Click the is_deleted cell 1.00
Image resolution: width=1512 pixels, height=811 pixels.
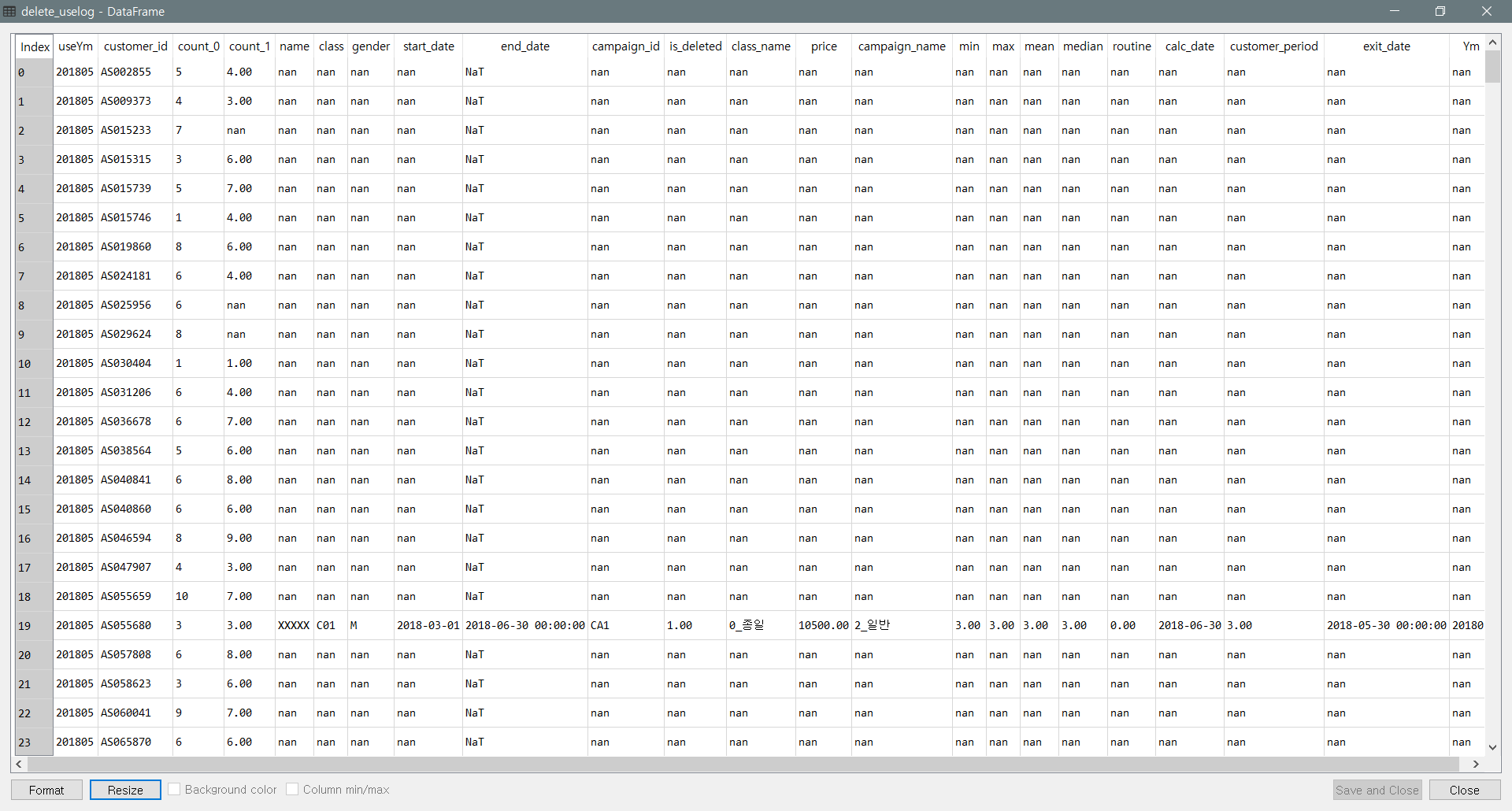(x=695, y=626)
